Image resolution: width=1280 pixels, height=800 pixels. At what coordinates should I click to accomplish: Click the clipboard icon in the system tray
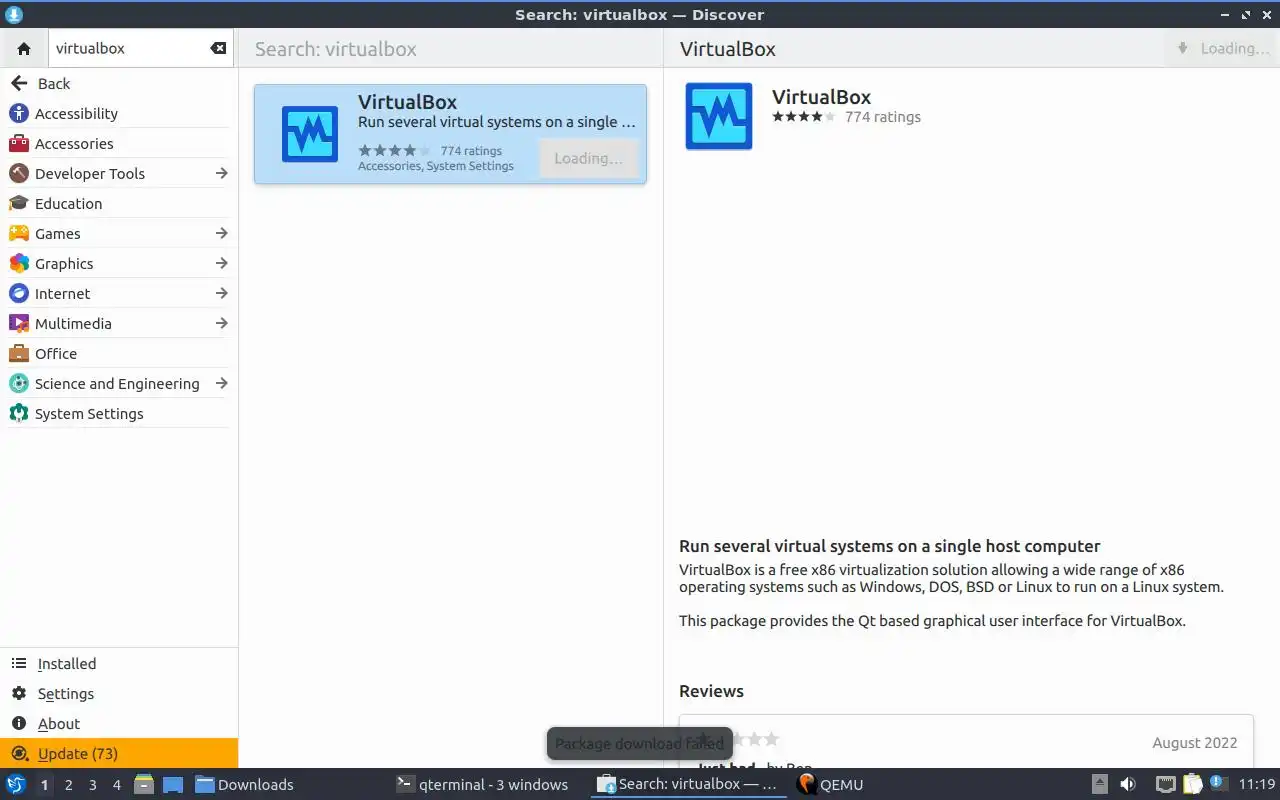[1192, 784]
